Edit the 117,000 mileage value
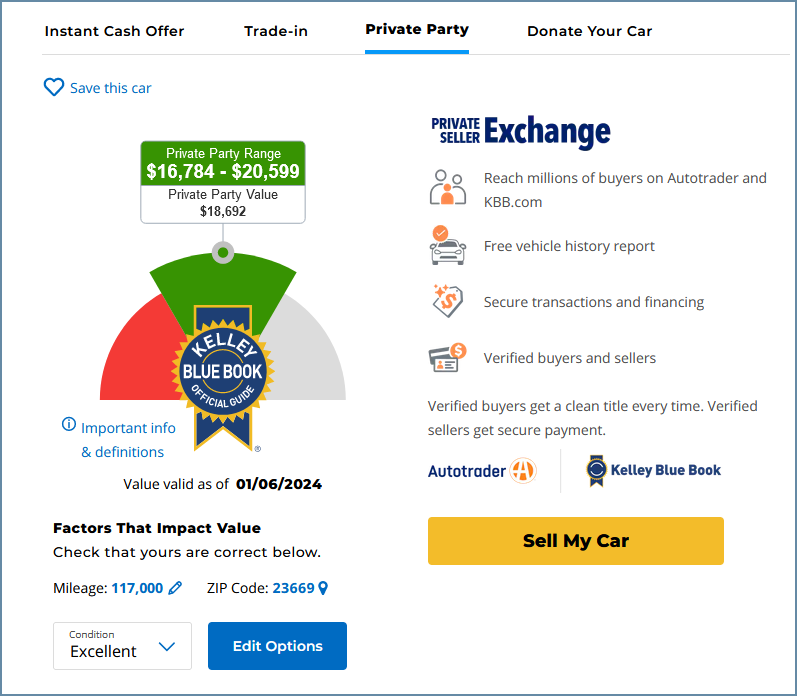797x696 pixels. pyautogui.click(x=137, y=588)
